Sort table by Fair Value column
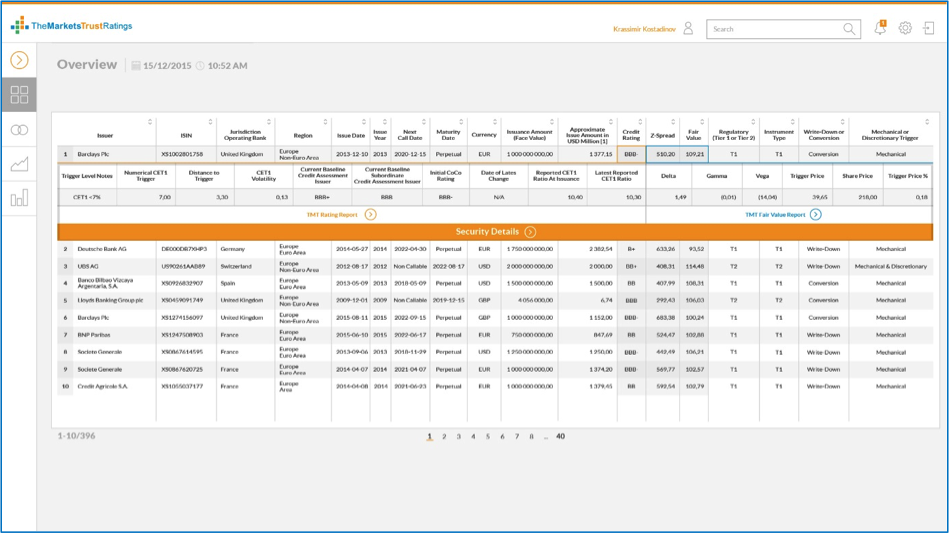The image size is (949, 533). [x=702, y=122]
